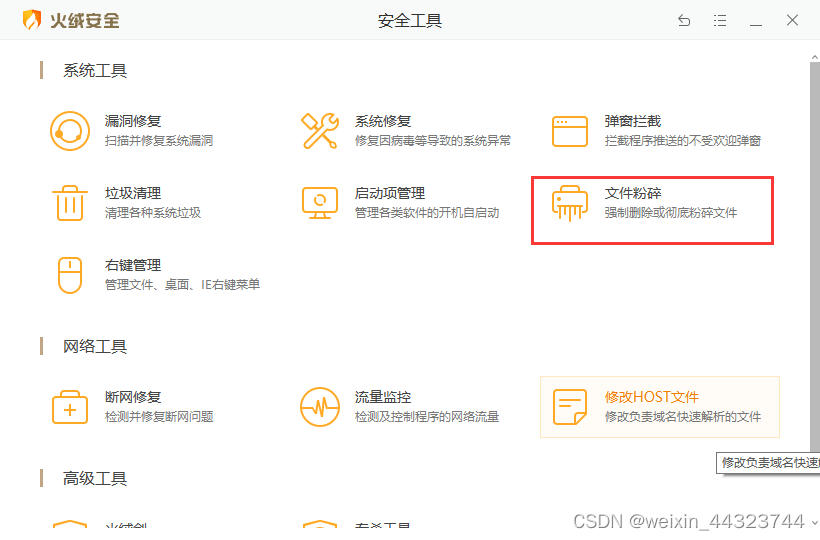Click the 系统工具 section heading

point(95,71)
